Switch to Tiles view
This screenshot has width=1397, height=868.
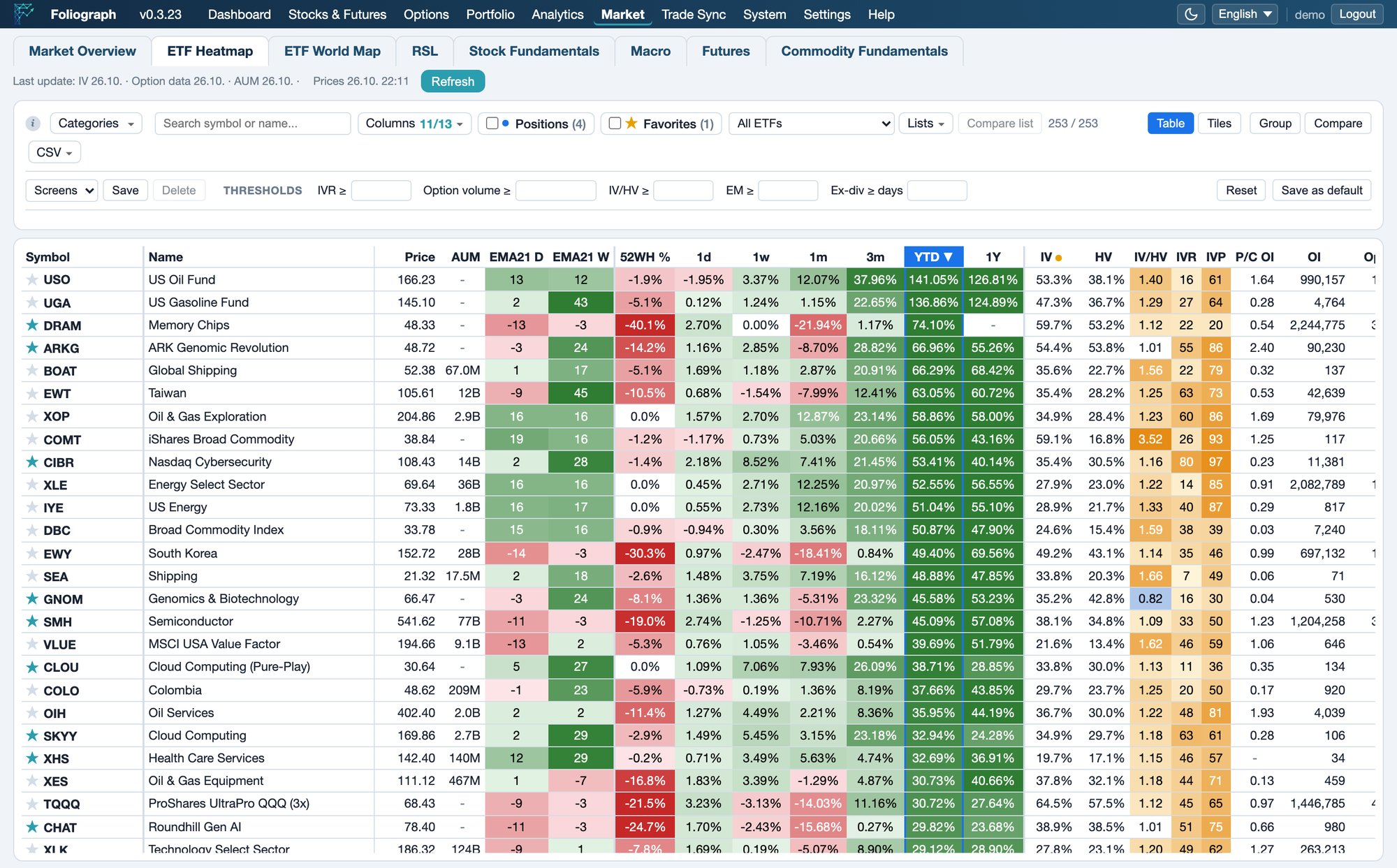tap(1219, 124)
